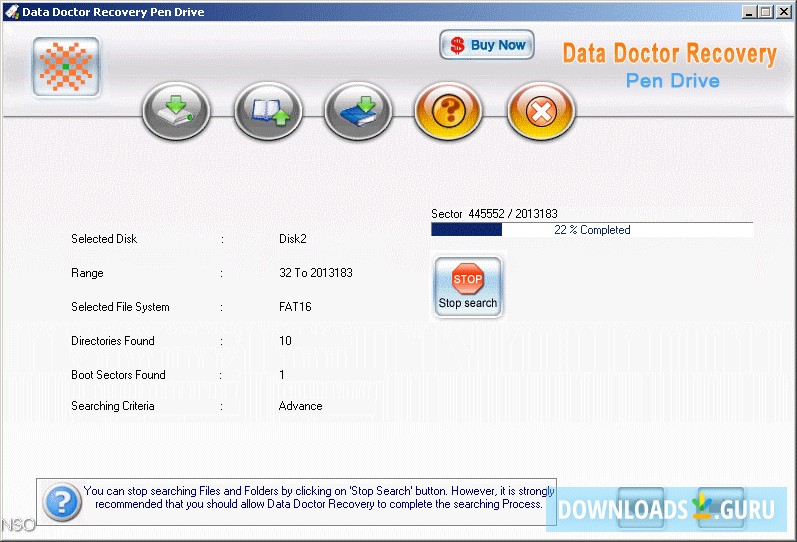Screen dimensions: 797x542
Task: Click the title bar application icon
Action: click(x=11, y=11)
